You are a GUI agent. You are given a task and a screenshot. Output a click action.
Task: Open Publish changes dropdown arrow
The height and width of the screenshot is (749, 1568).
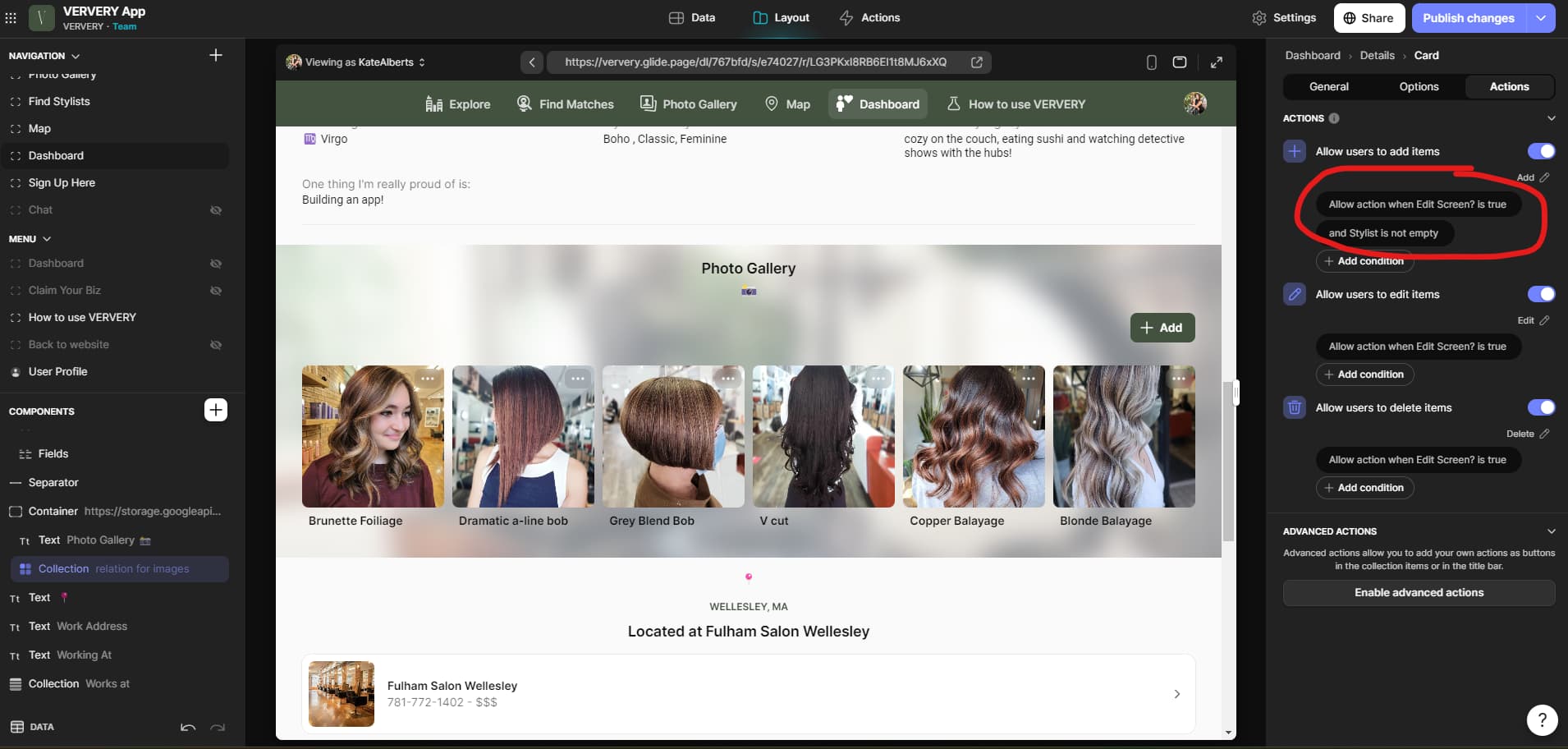[x=1541, y=18]
